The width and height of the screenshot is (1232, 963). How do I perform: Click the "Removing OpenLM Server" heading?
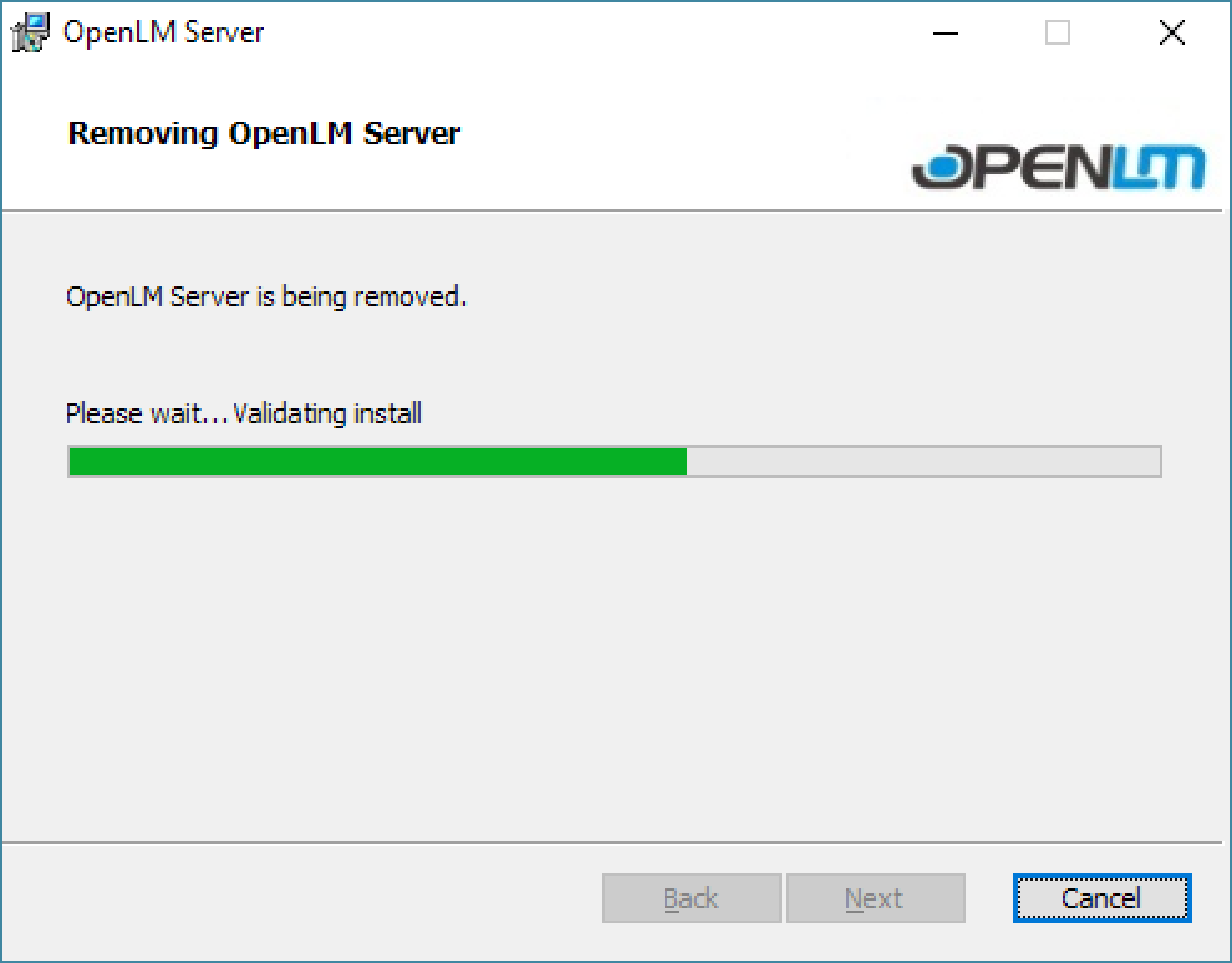[264, 134]
